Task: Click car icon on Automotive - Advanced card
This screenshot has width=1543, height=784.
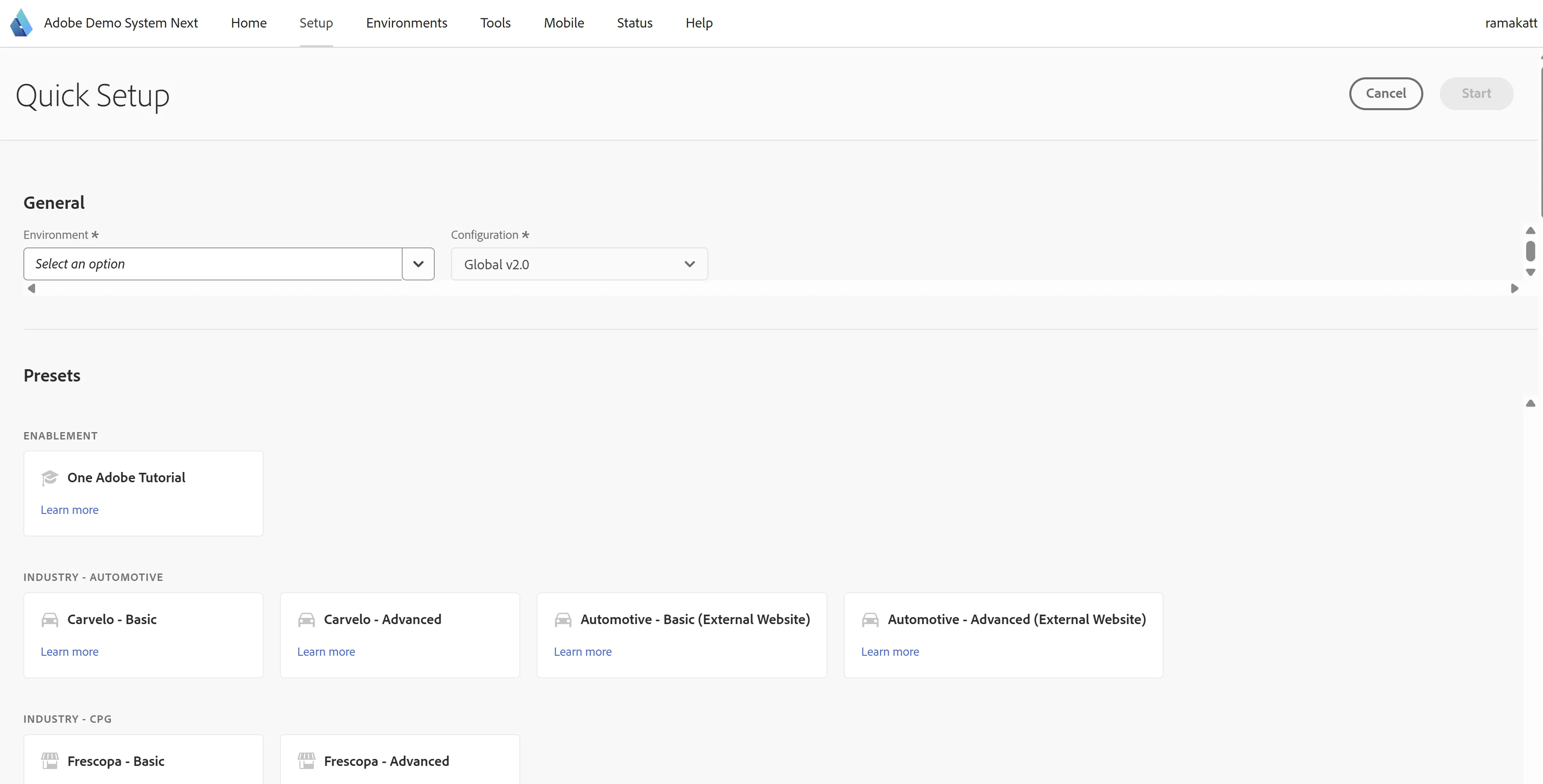Action: click(870, 619)
